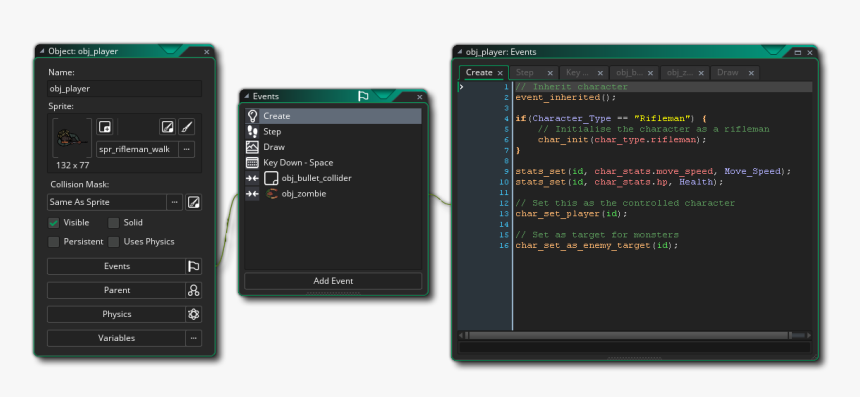This screenshot has width=860, height=397.
Task: Select the Step event in the list
Action: pyautogui.click(x=333, y=132)
